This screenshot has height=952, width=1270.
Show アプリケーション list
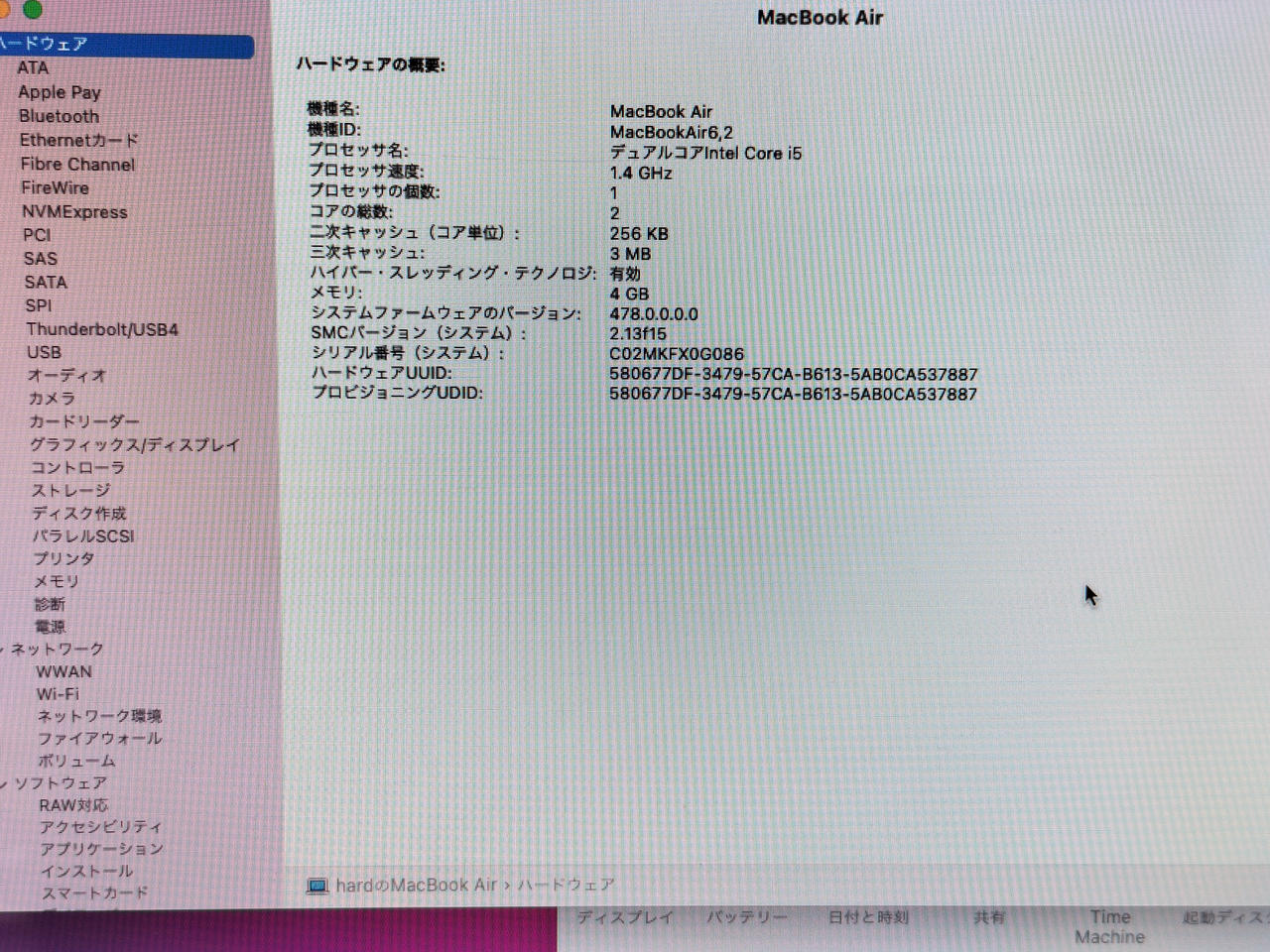101,849
